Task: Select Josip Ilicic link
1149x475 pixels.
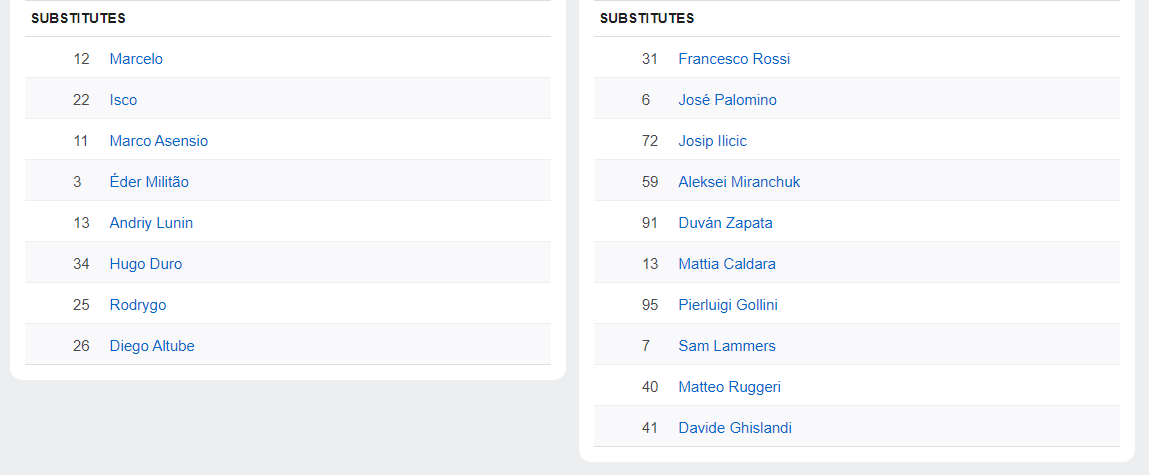Action: pyautogui.click(x=712, y=141)
